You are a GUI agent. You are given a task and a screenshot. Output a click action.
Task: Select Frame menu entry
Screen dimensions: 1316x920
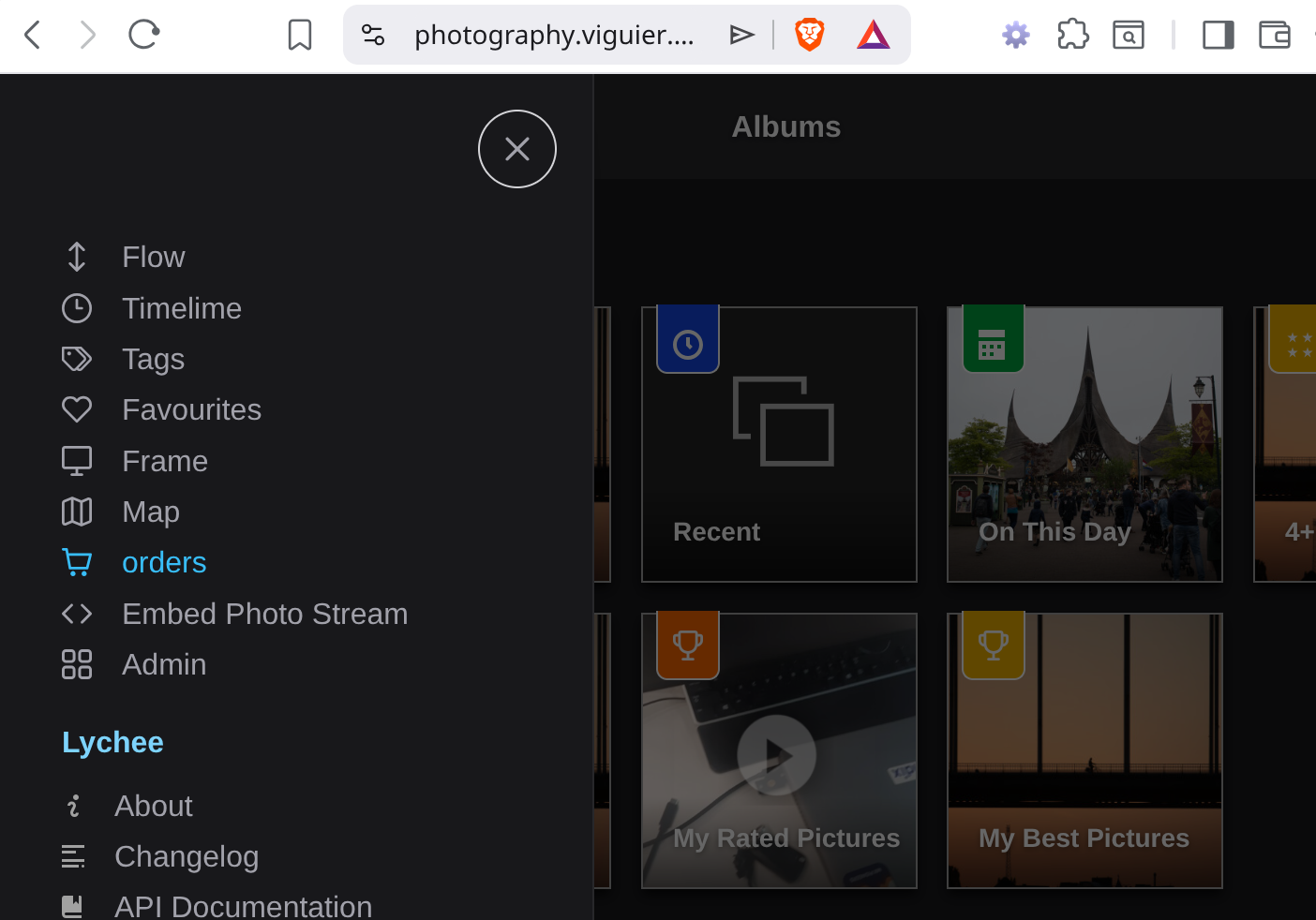165,461
